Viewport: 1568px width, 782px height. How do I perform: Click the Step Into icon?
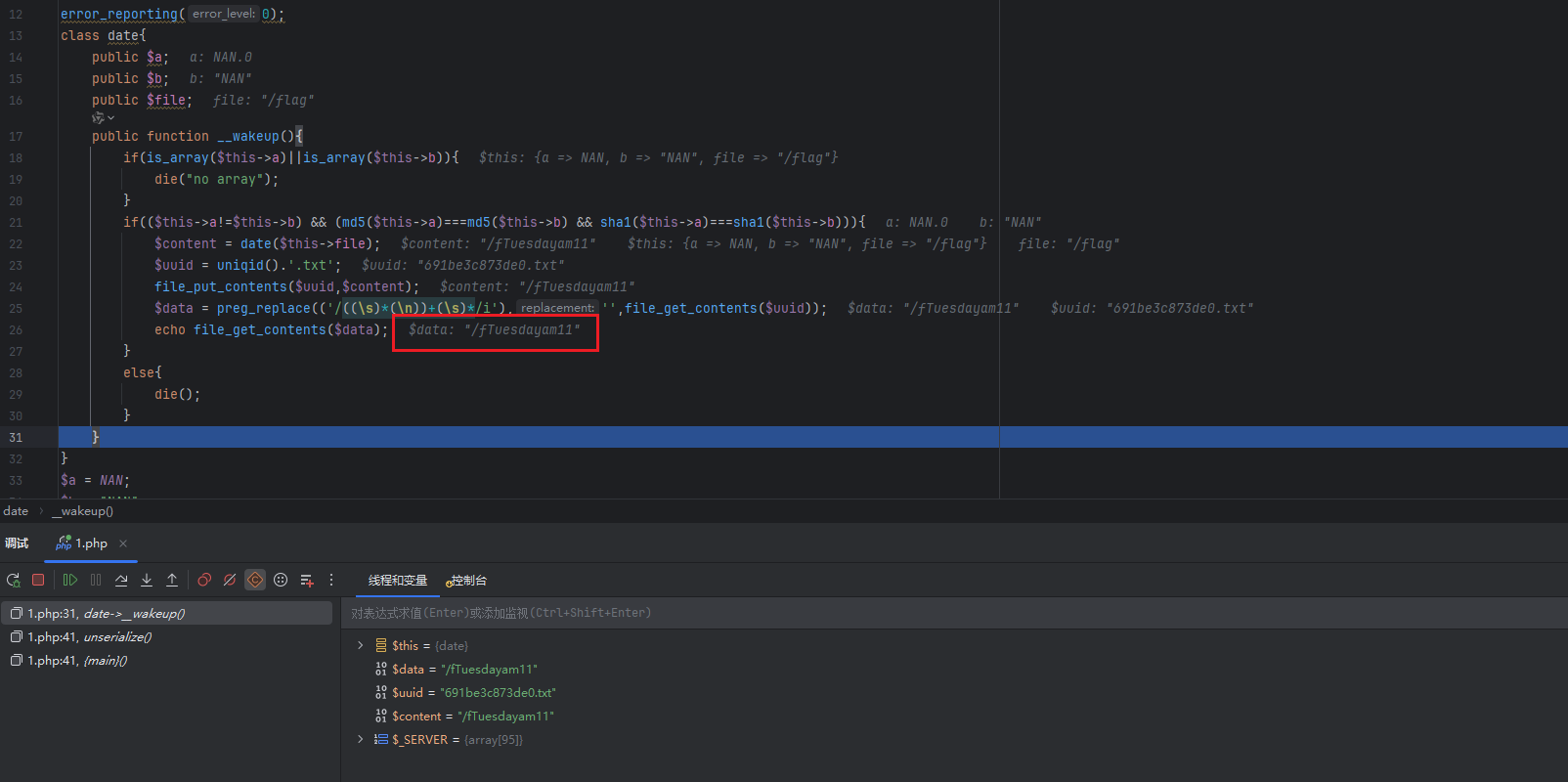(x=147, y=580)
